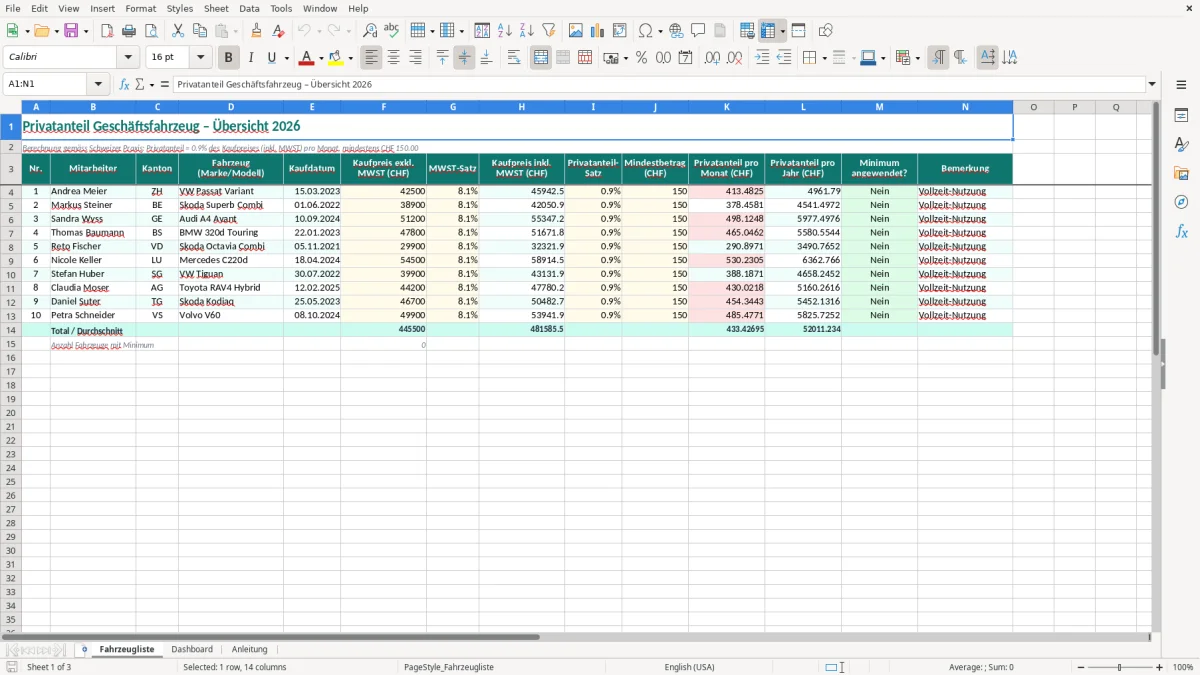Click the formula input line field

[x=659, y=84]
